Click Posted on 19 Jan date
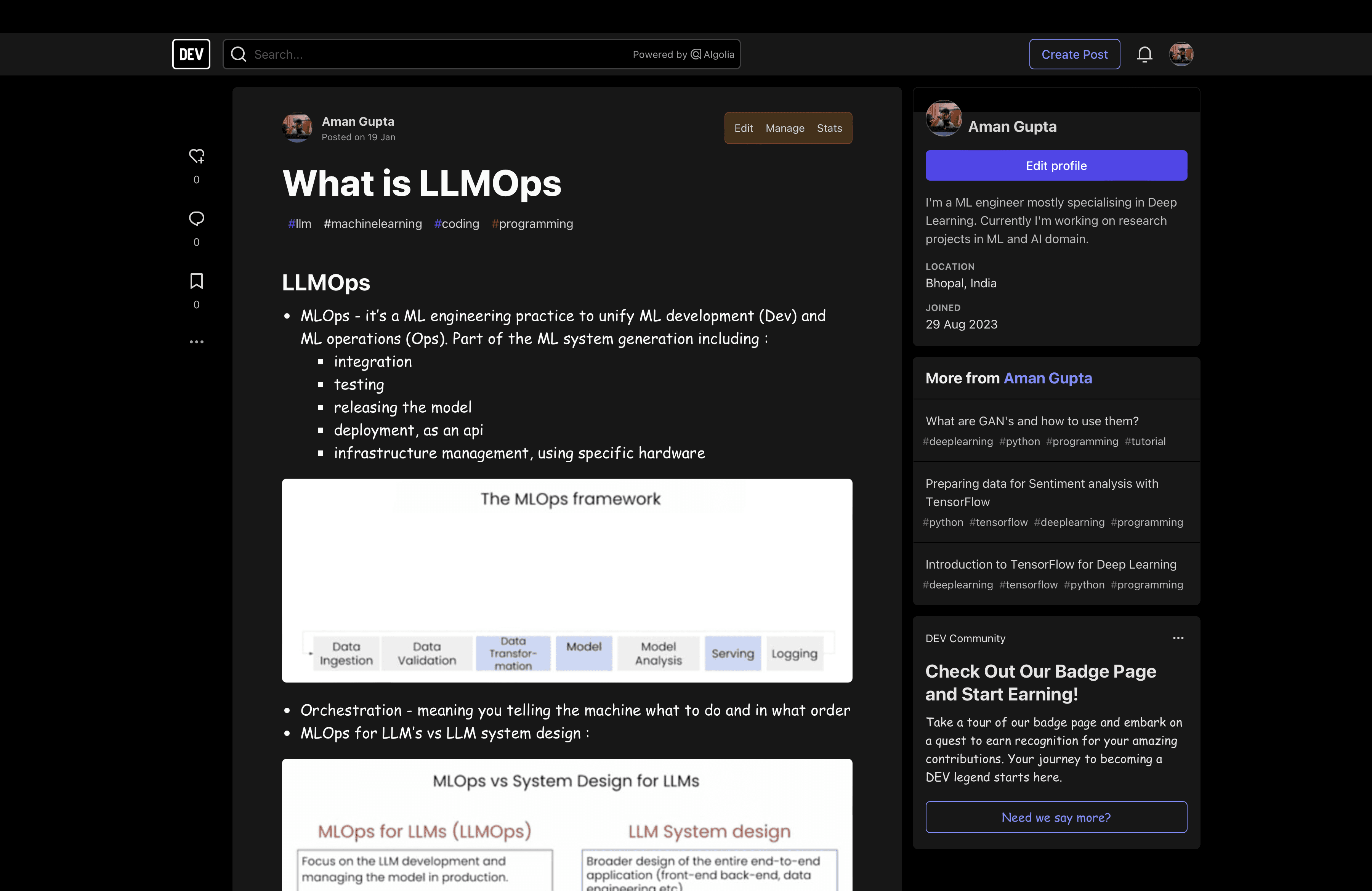 [358, 137]
